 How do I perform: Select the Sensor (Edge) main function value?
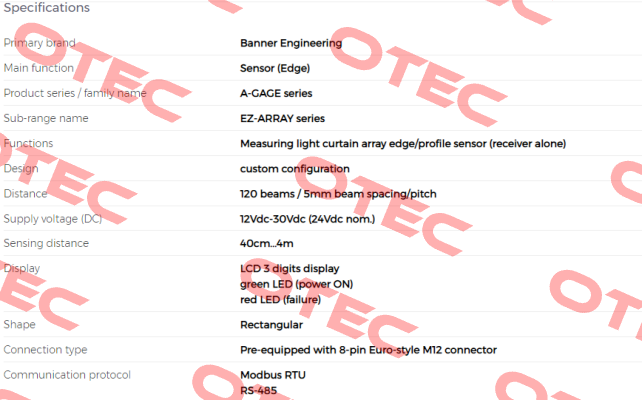[275, 68]
